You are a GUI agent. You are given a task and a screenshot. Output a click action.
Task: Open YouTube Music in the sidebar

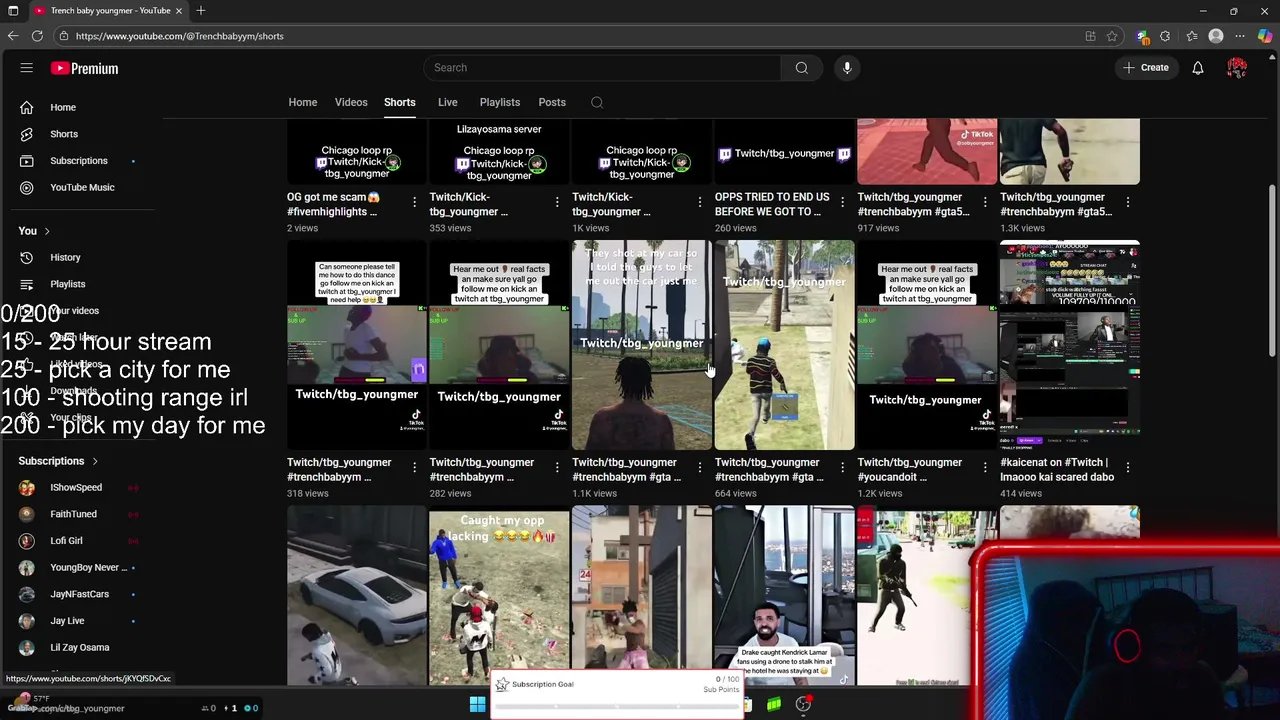coord(83,187)
